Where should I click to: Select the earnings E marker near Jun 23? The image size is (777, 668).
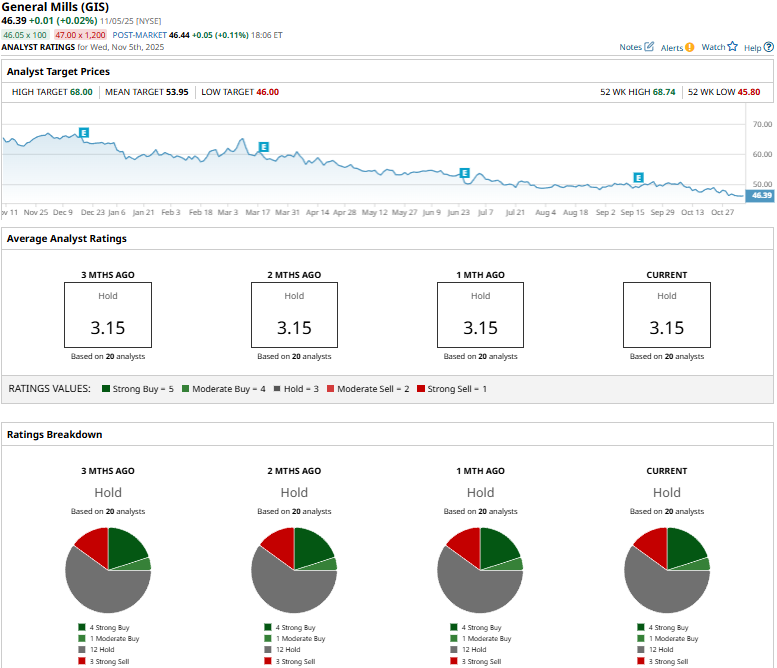point(464,173)
